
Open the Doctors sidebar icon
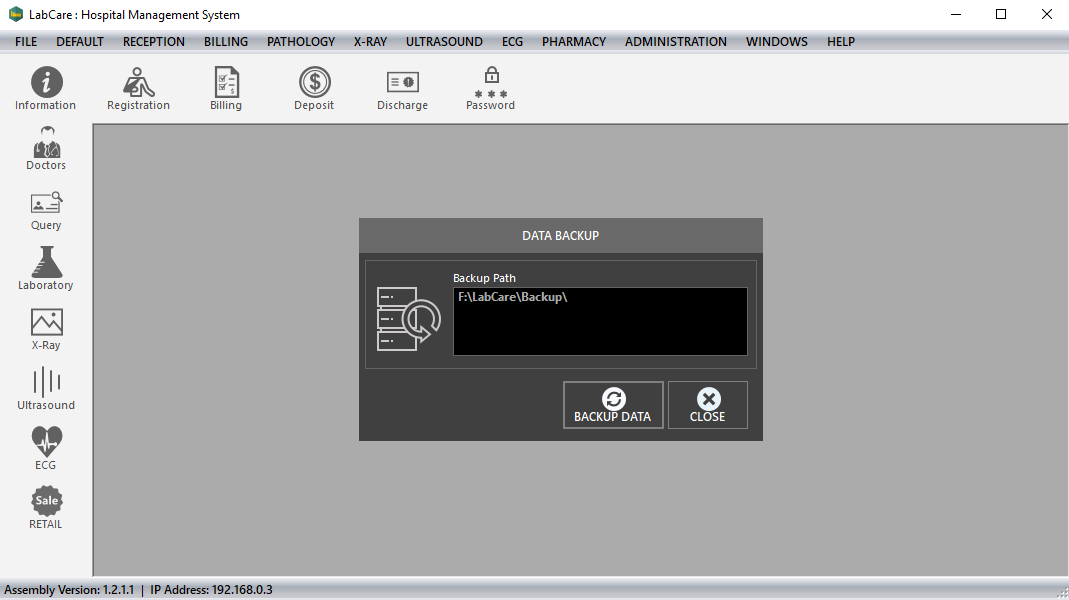click(46, 148)
